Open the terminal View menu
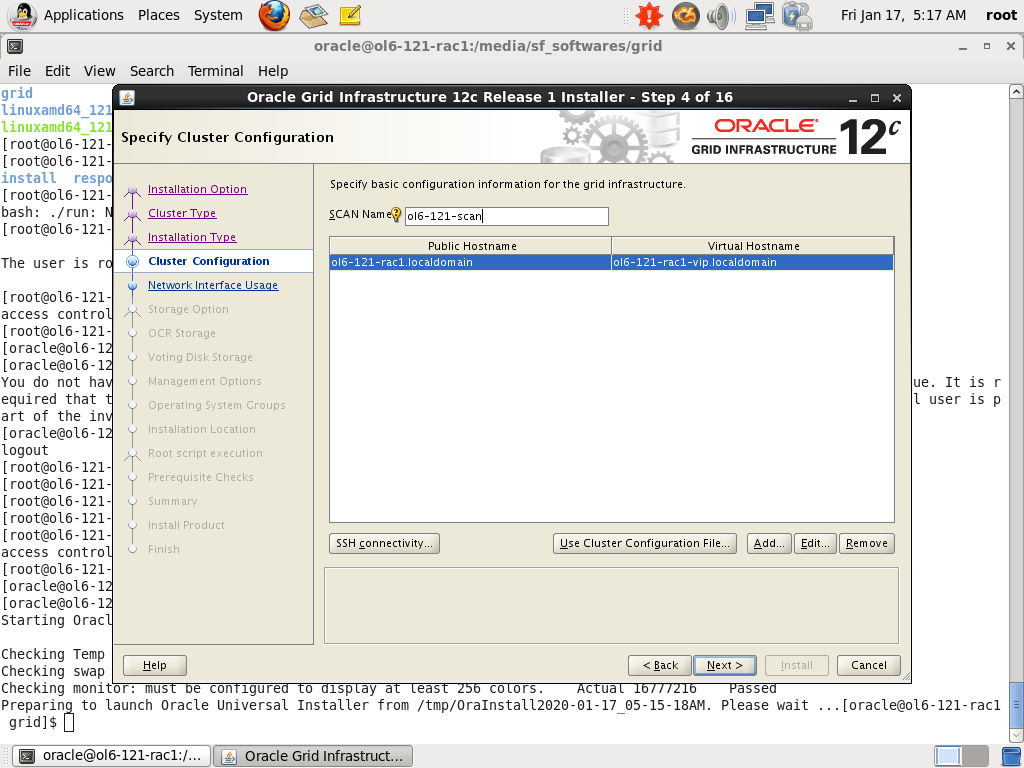Image resolution: width=1024 pixels, height=768 pixels. click(x=99, y=71)
